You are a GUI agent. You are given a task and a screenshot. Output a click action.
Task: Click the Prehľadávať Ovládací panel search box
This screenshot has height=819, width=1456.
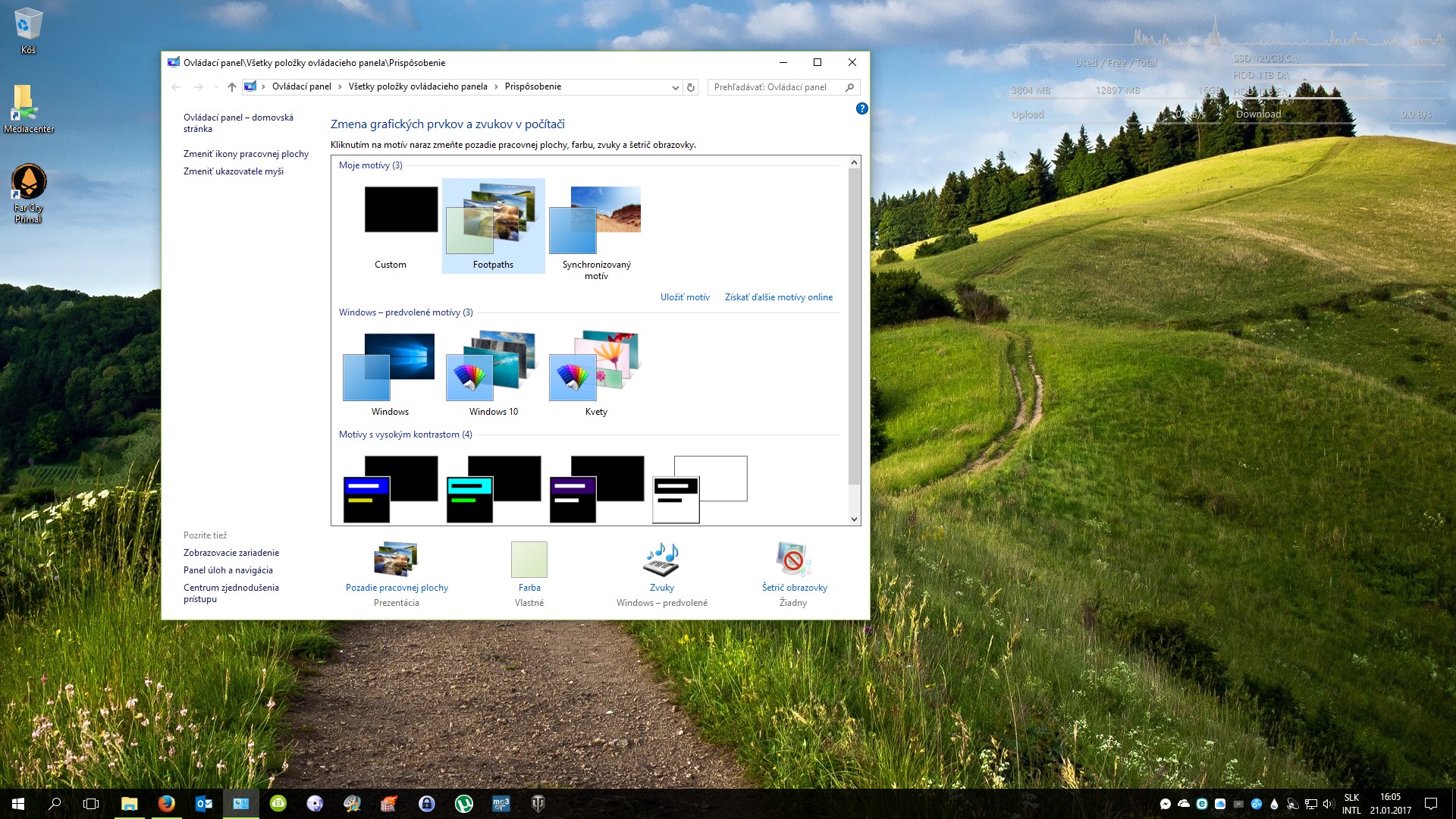tap(777, 87)
